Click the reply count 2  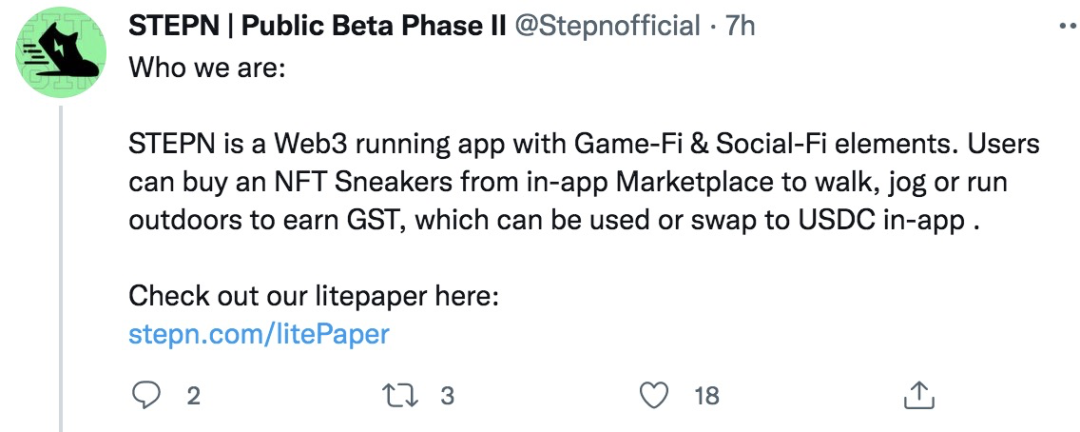pos(193,396)
